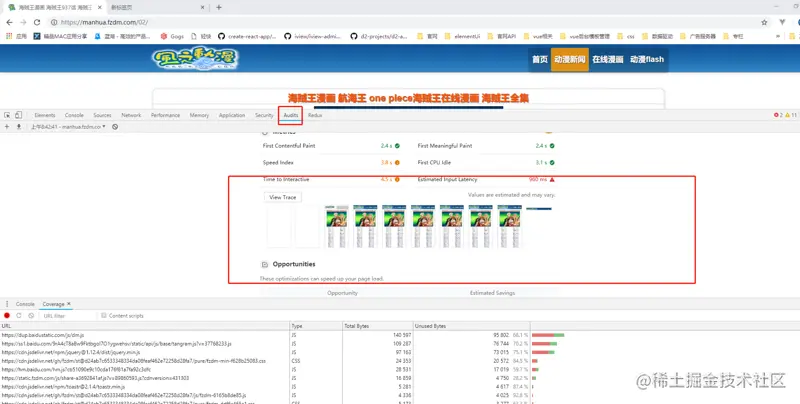This screenshot has height=404, width=800.
Task: Click the V-shaped extension icon in toolbar
Action: [782, 22]
